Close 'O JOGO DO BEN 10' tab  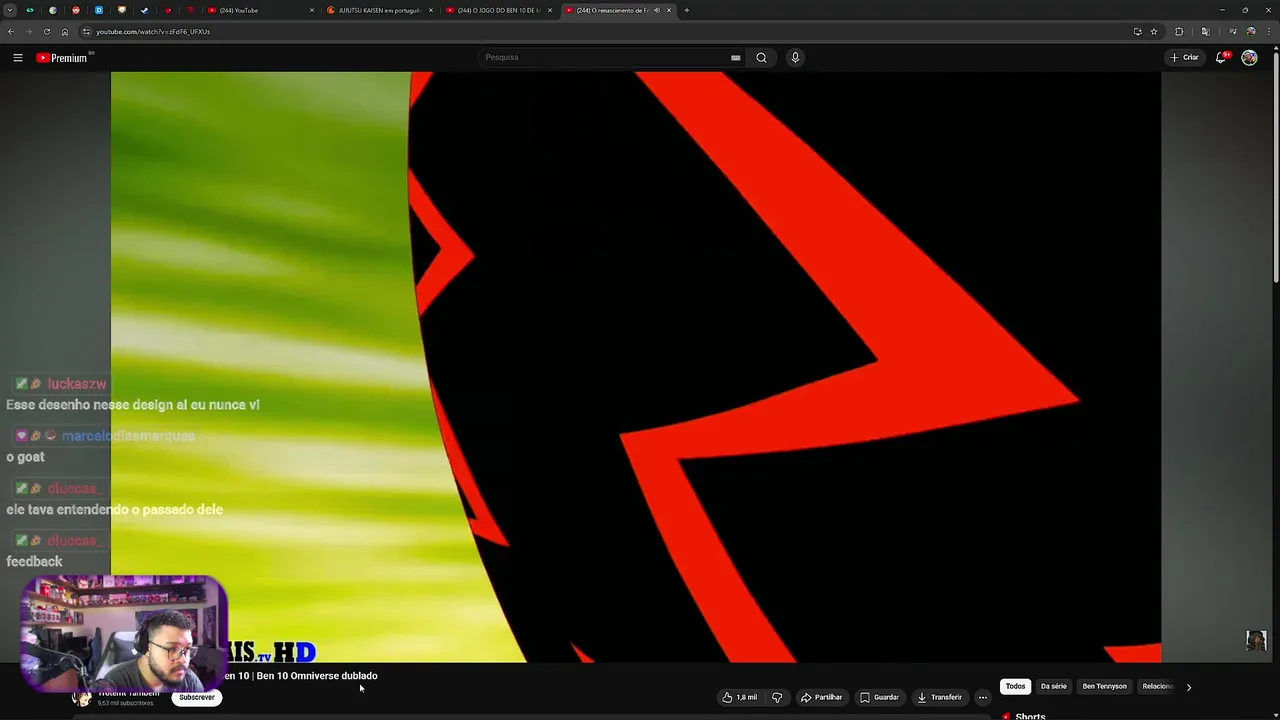pos(550,10)
